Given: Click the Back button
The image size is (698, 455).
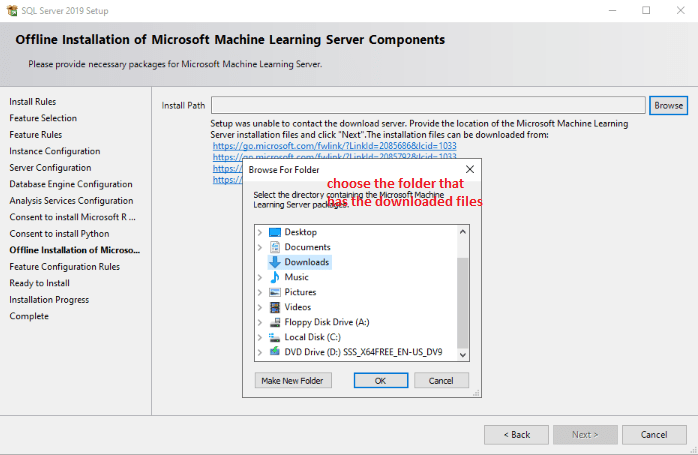Looking at the screenshot, I should point(516,435).
